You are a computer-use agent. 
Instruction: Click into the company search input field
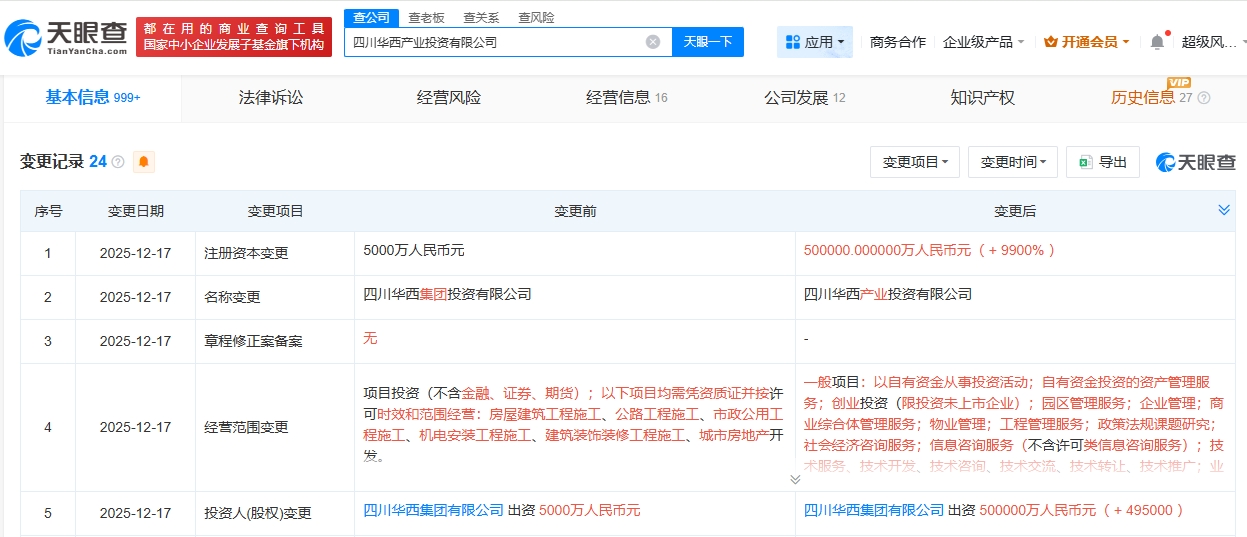click(x=495, y=42)
